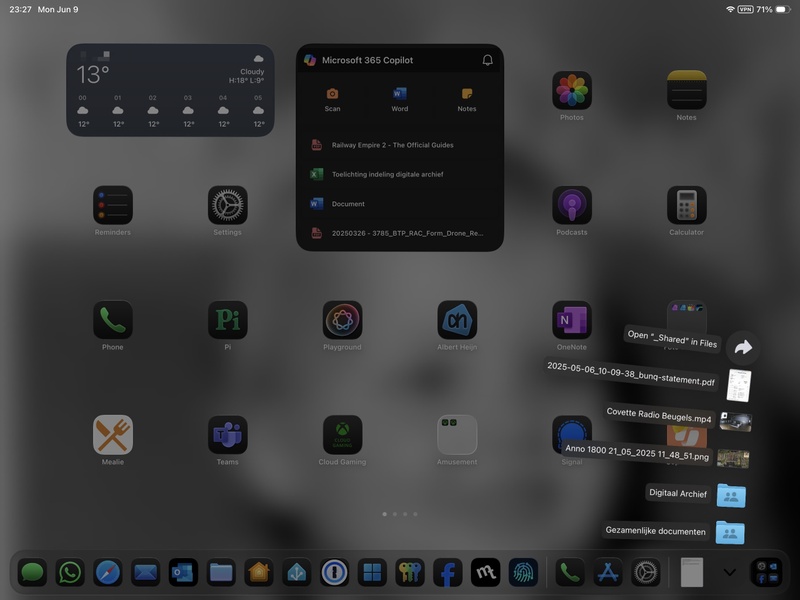Open Messages from the dock
Viewport: 800px width, 600px height.
click(x=32, y=572)
